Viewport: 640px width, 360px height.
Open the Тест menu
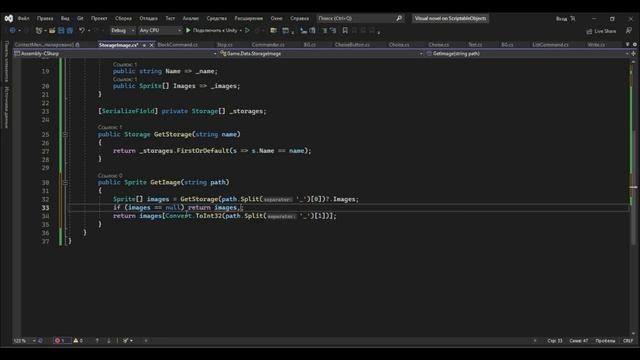pyautogui.click(x=170, y=18)
